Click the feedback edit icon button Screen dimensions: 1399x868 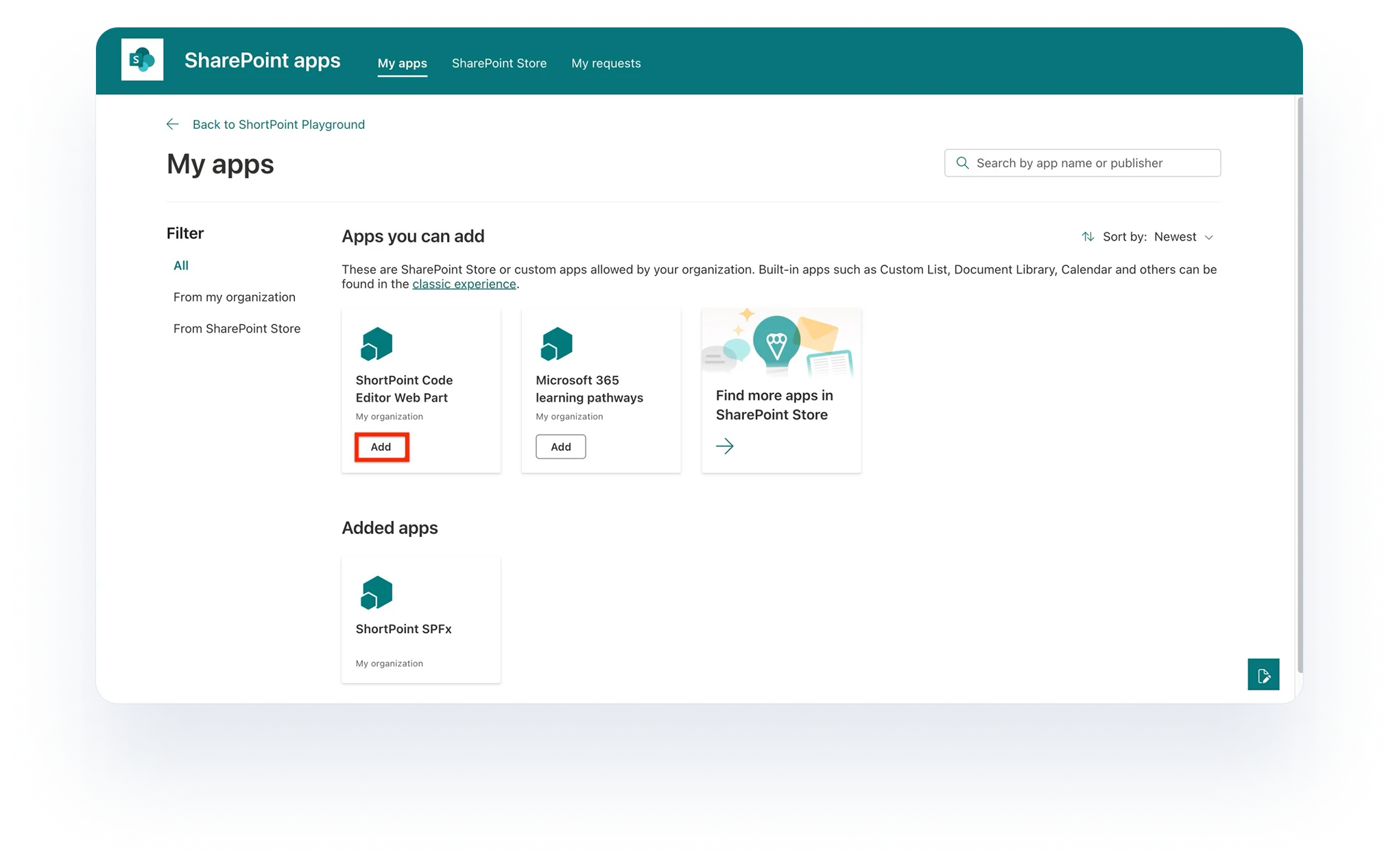pyautogui.click(x=1263, y=675)
